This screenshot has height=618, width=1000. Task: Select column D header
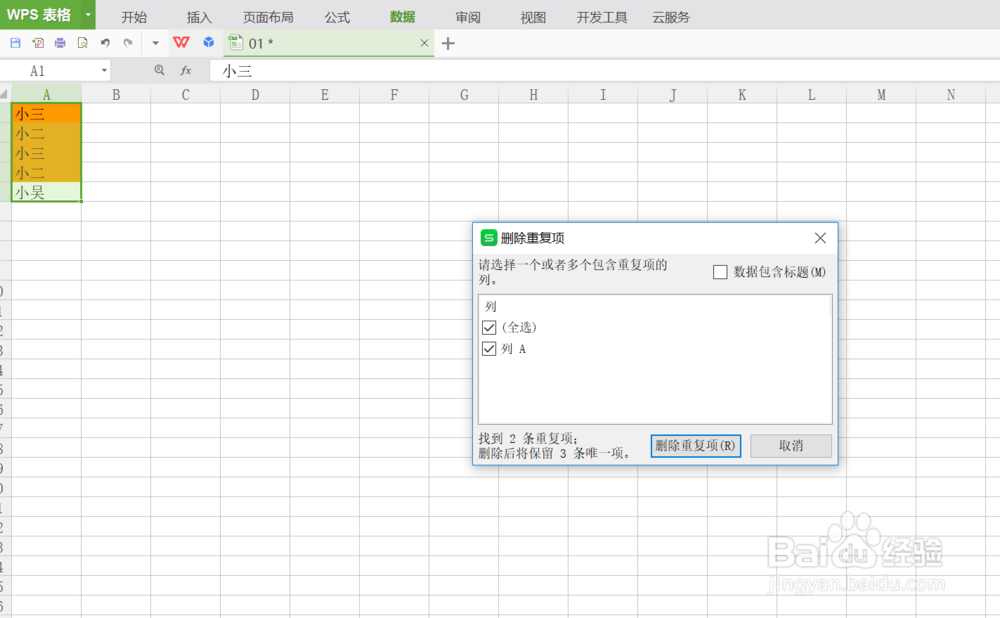tap(255, 94)
